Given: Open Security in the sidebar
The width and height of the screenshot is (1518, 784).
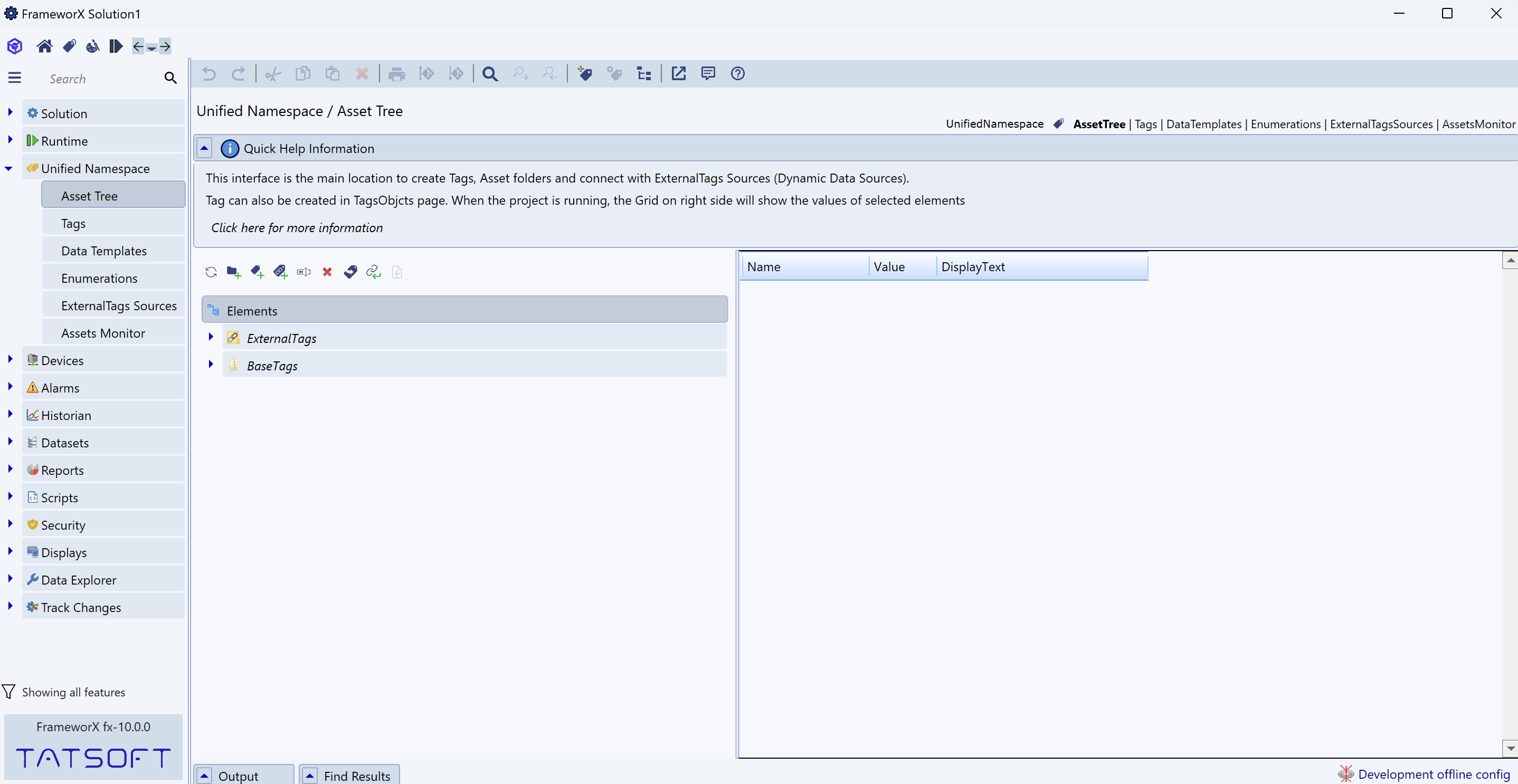Looking at the screenshot, I should [103, 525].
